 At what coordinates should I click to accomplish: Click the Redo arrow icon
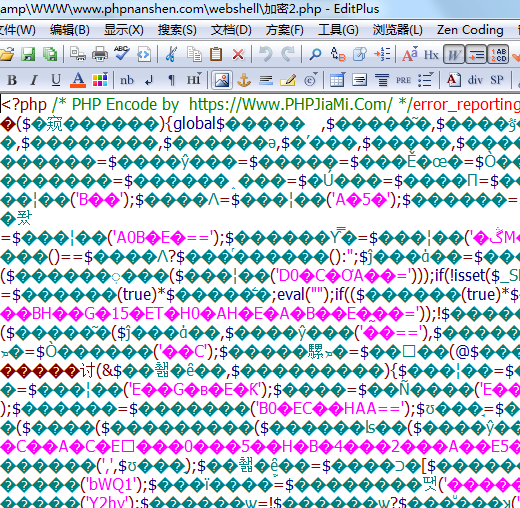pos(288,54)
